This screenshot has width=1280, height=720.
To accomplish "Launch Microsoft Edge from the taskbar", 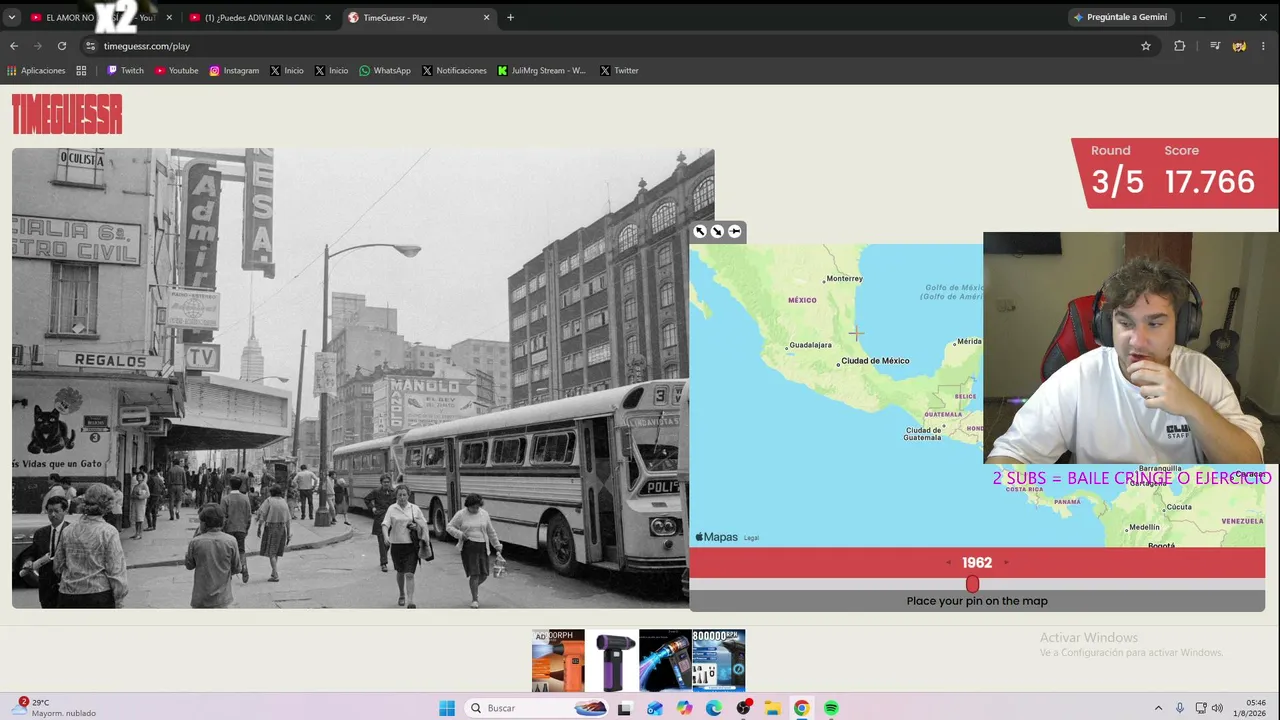I will 713,708.
